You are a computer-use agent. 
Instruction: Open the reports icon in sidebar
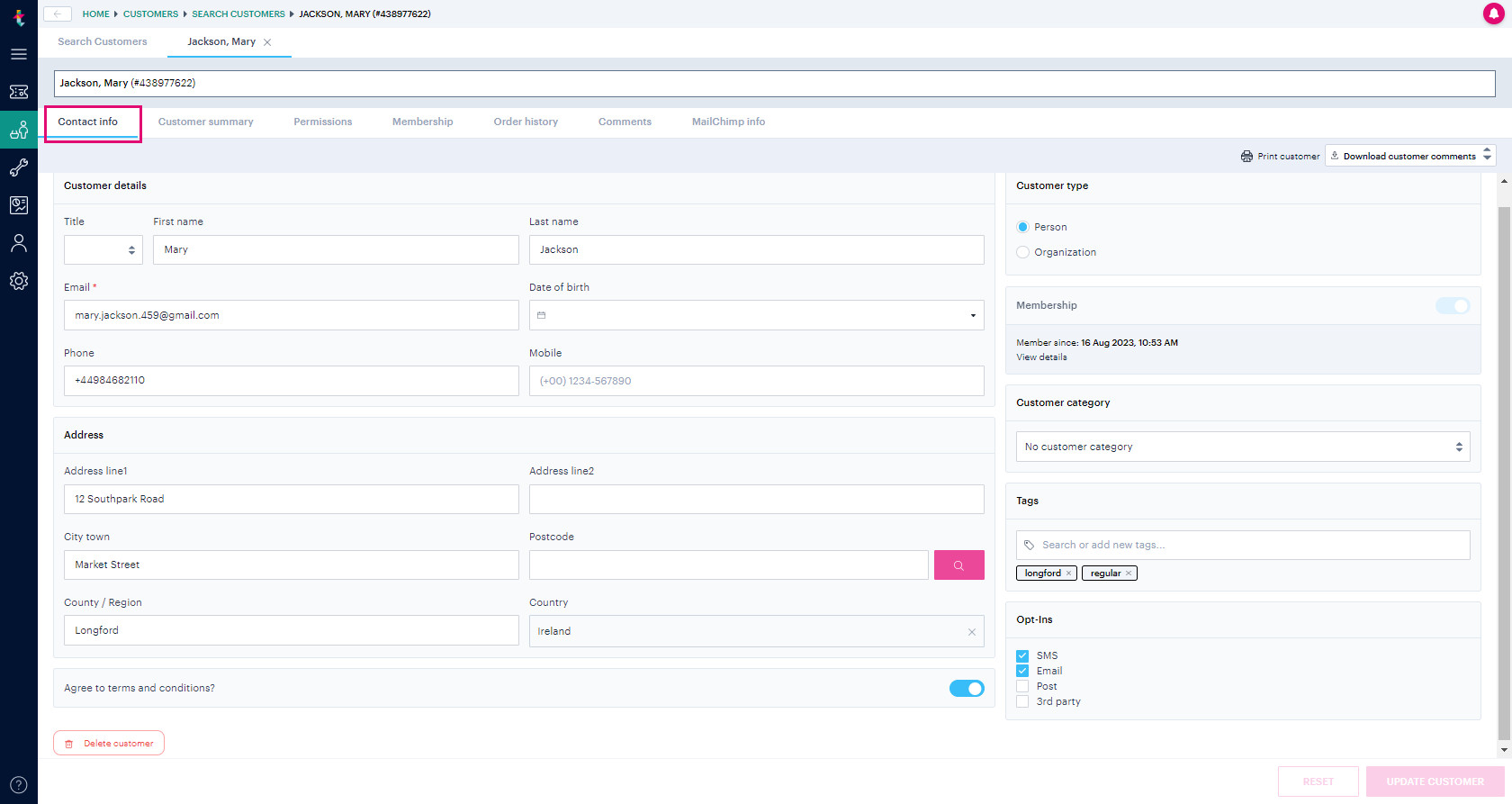[x=19, y=205]
